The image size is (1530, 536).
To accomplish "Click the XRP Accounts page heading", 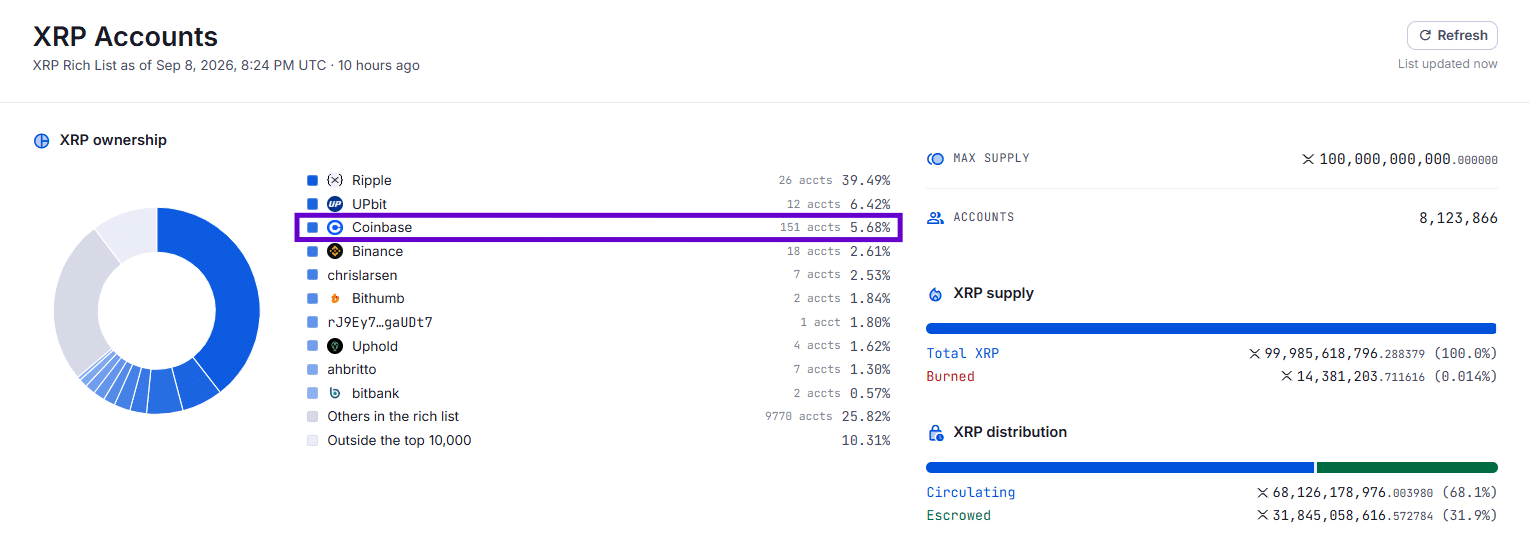I will (x=125, y=37).
